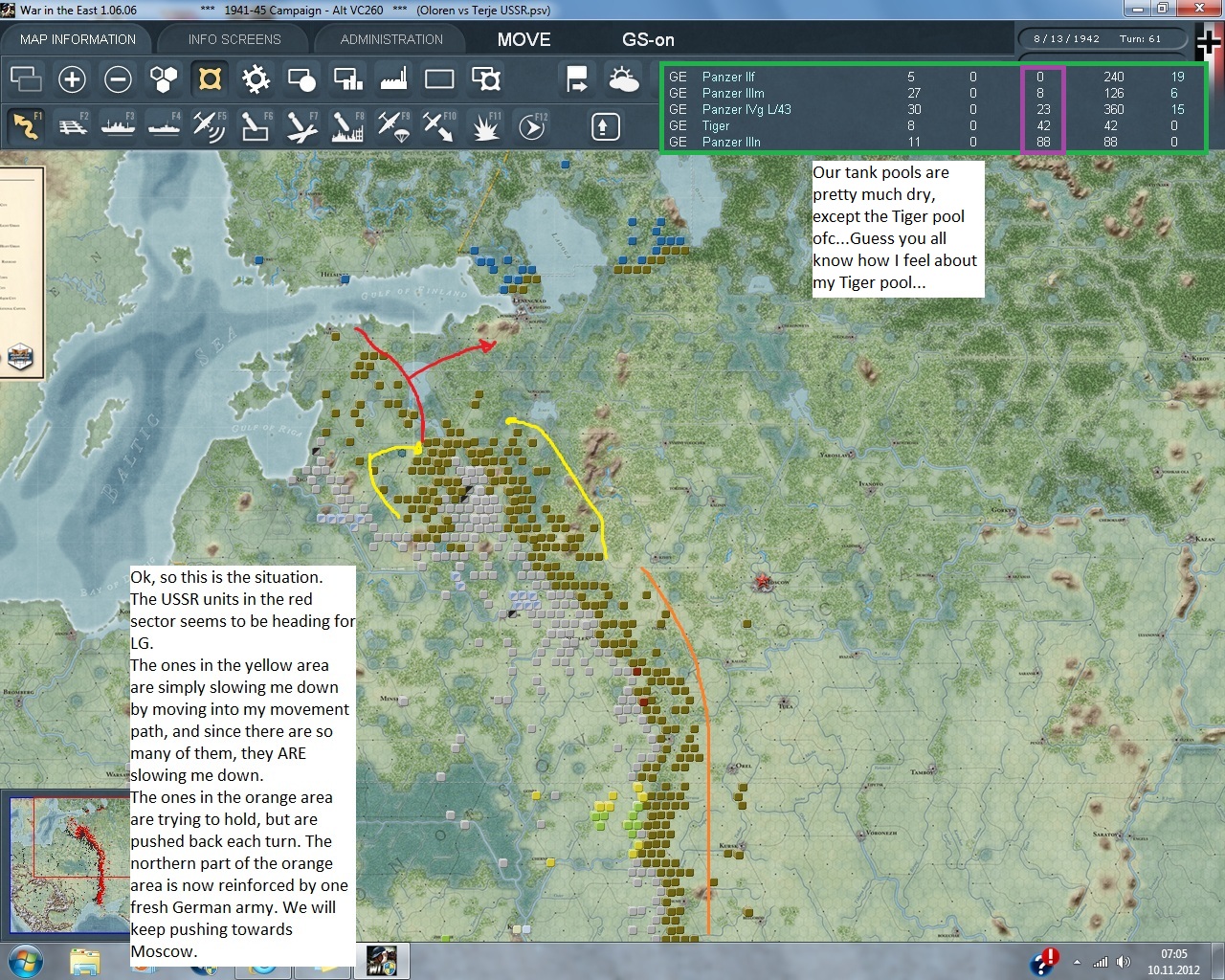Click the MOVE mode label
The height and width of the screenshot is (980, 1225).
523,39
